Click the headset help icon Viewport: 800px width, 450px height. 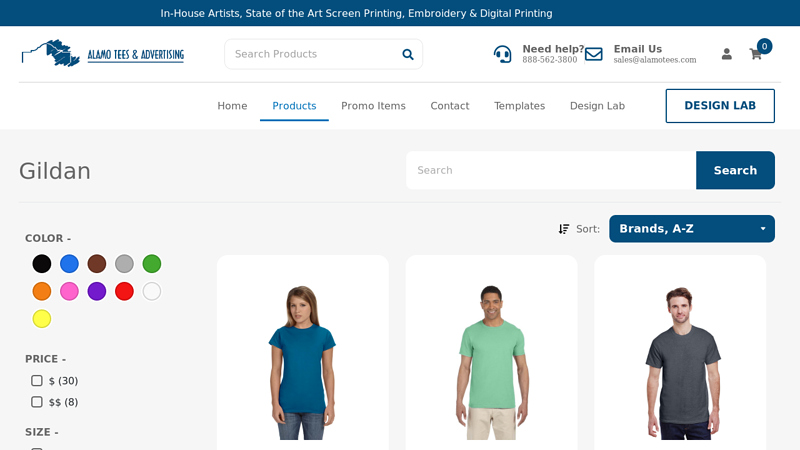pyautogui.click(x=503, y=54)
